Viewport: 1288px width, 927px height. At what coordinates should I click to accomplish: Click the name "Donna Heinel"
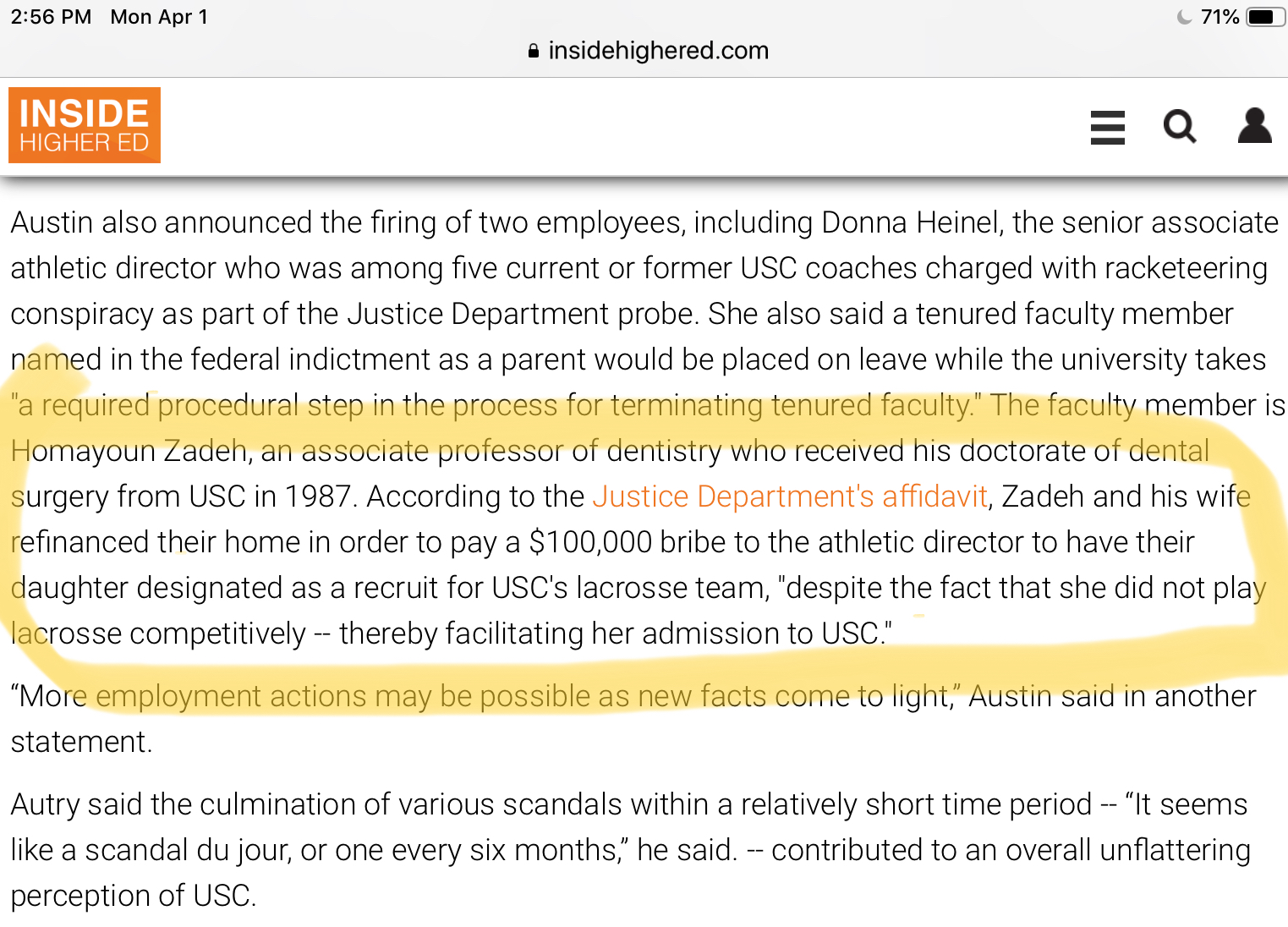pyautogui.click(x=910, y=222)
